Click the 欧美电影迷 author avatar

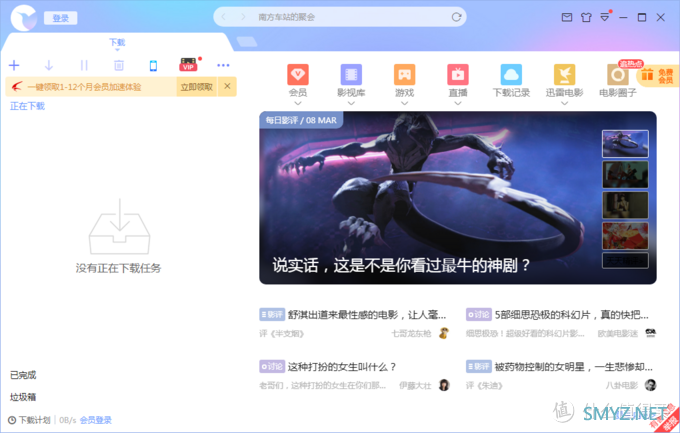650,333
